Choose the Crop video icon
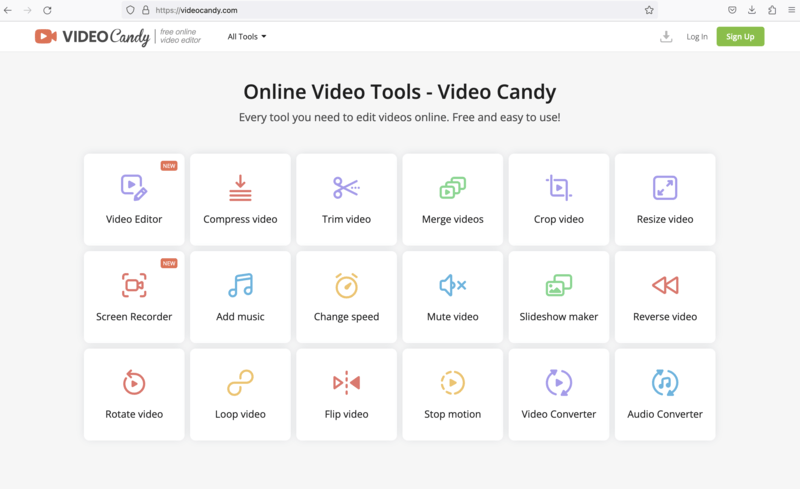 point(558,187)
